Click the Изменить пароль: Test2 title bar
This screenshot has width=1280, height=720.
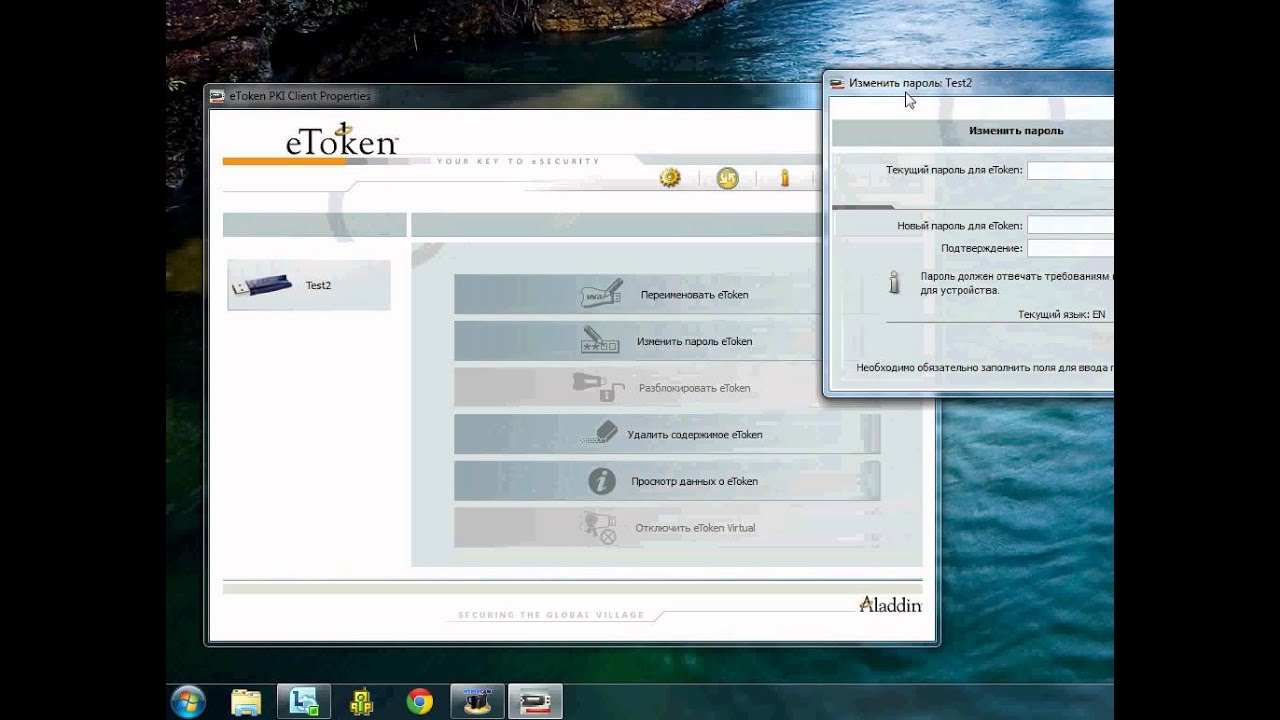coord(968,83)
